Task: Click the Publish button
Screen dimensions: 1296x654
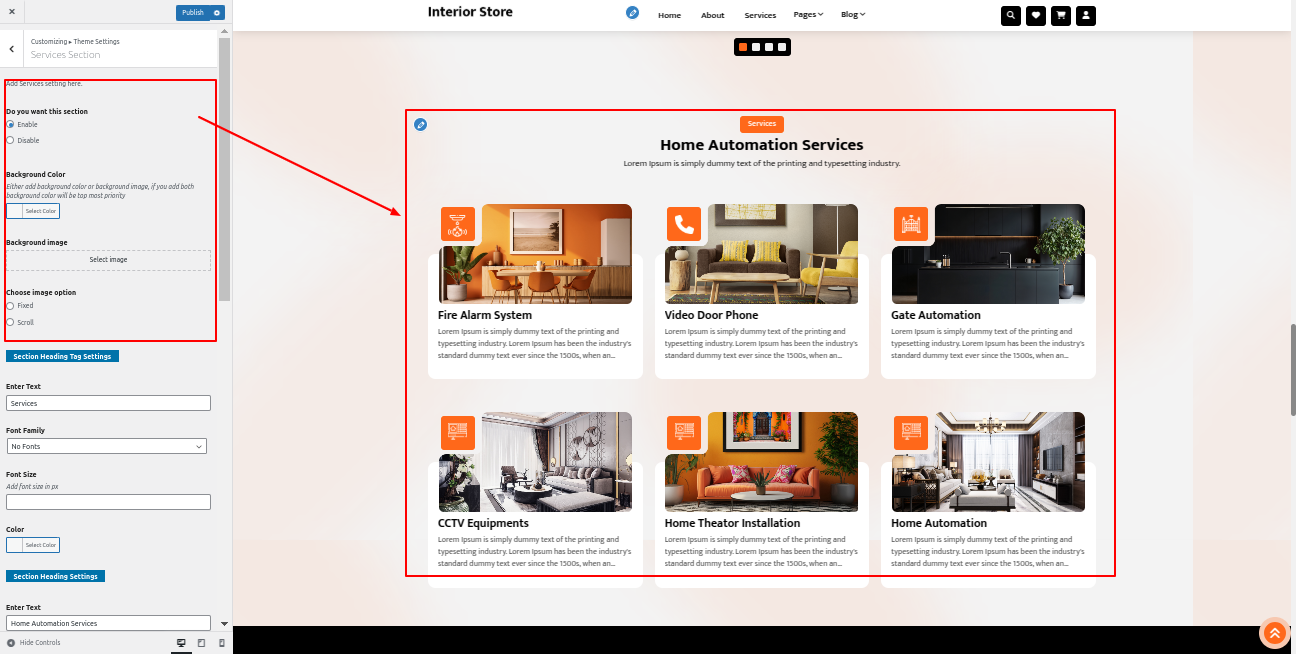Action: point(192,12)
